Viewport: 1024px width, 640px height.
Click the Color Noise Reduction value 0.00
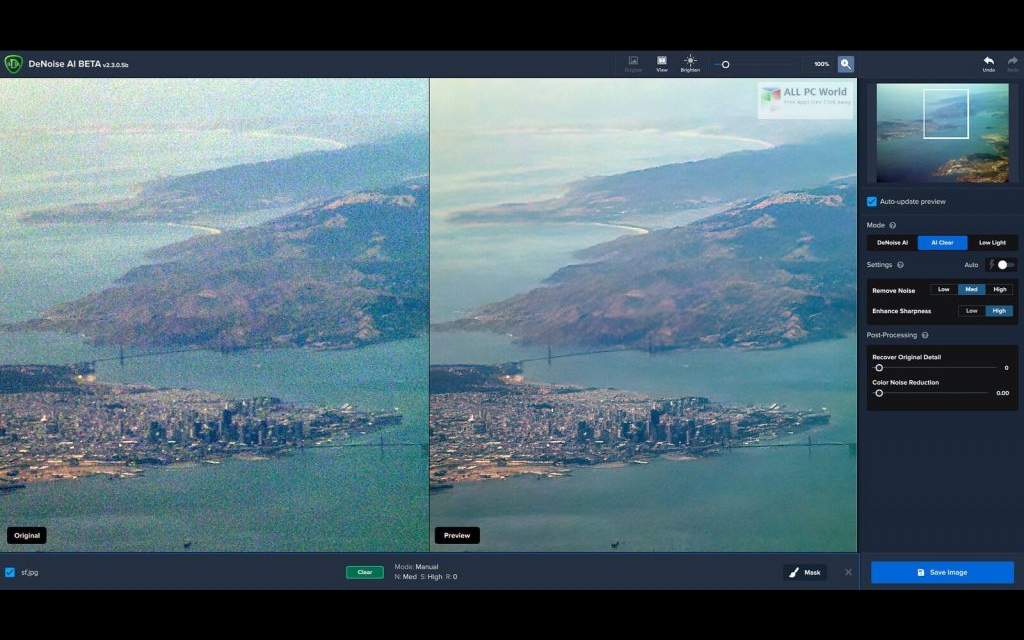pyautogui.click(x=1002, y=393)
